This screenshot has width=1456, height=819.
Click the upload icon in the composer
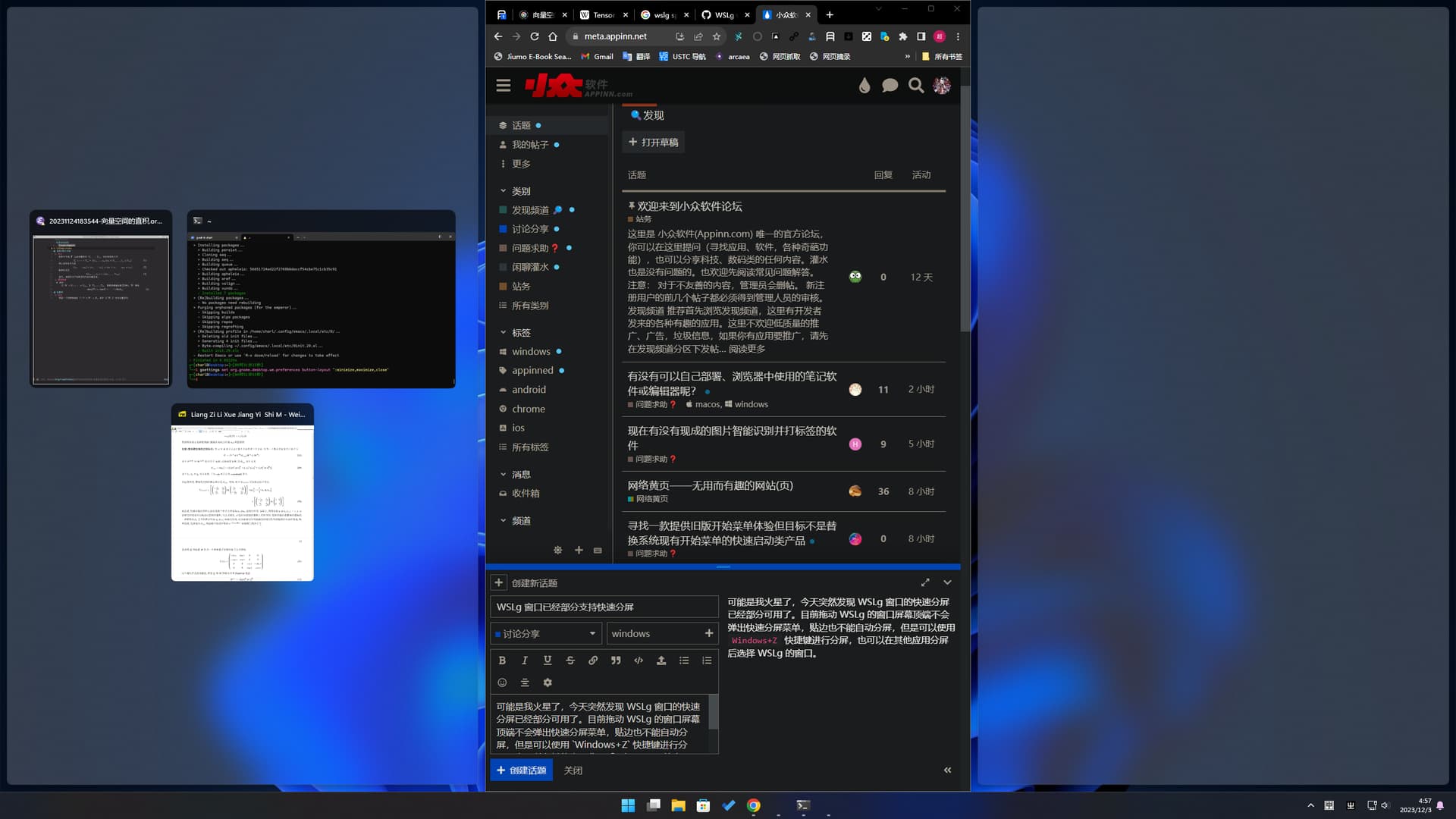661,661
